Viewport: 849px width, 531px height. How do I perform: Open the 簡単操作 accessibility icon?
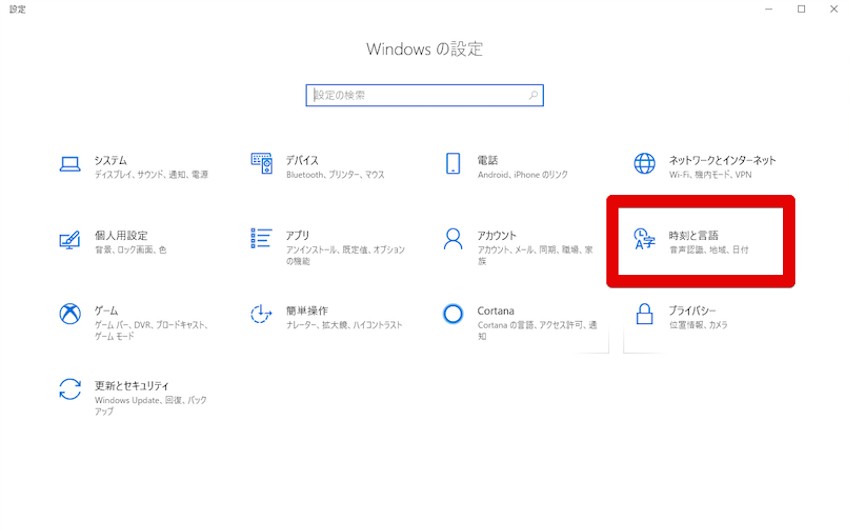click(261, 314)
